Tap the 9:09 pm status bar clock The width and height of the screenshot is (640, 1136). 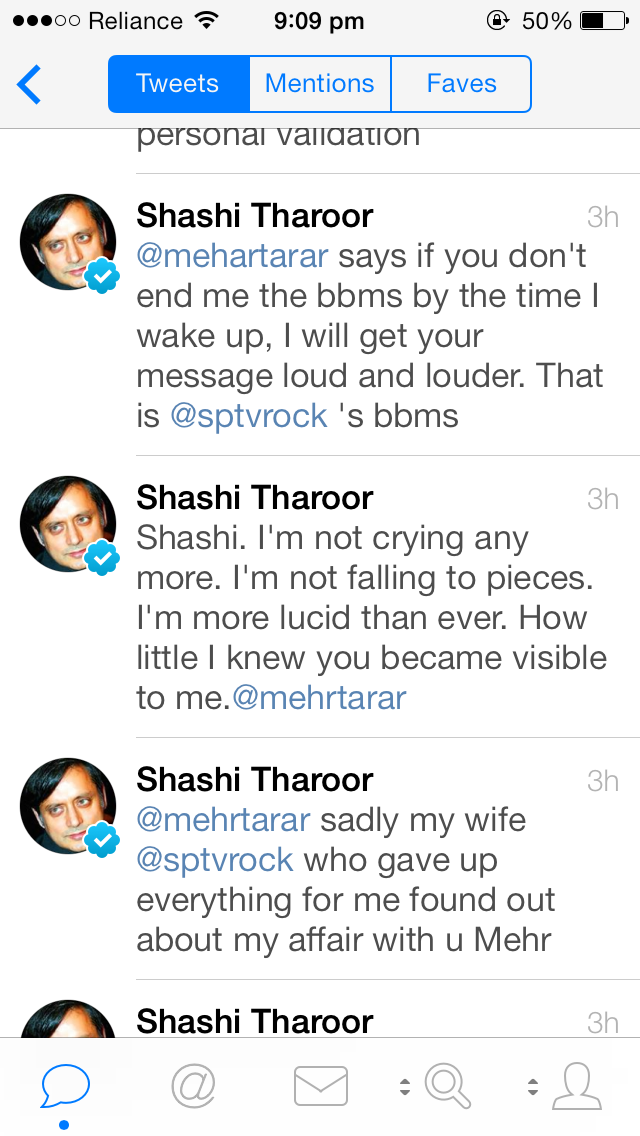coord(321,20)
